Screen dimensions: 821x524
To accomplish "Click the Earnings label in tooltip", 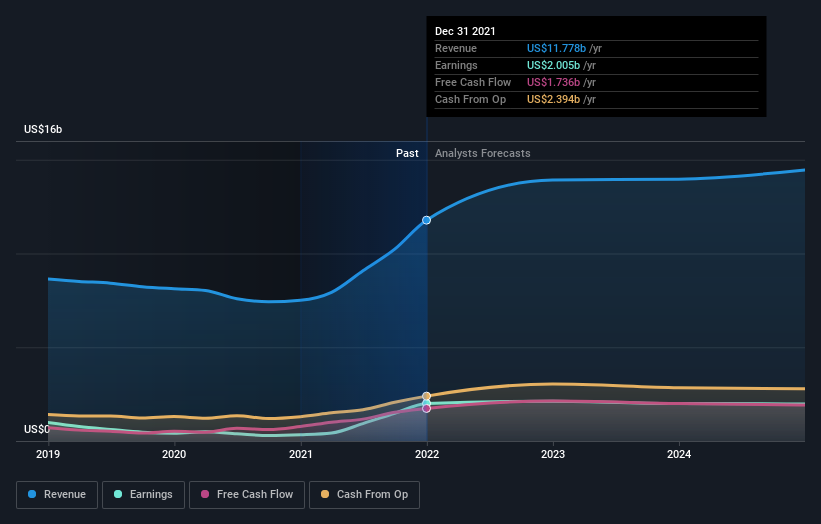I will tap(456, 65).
